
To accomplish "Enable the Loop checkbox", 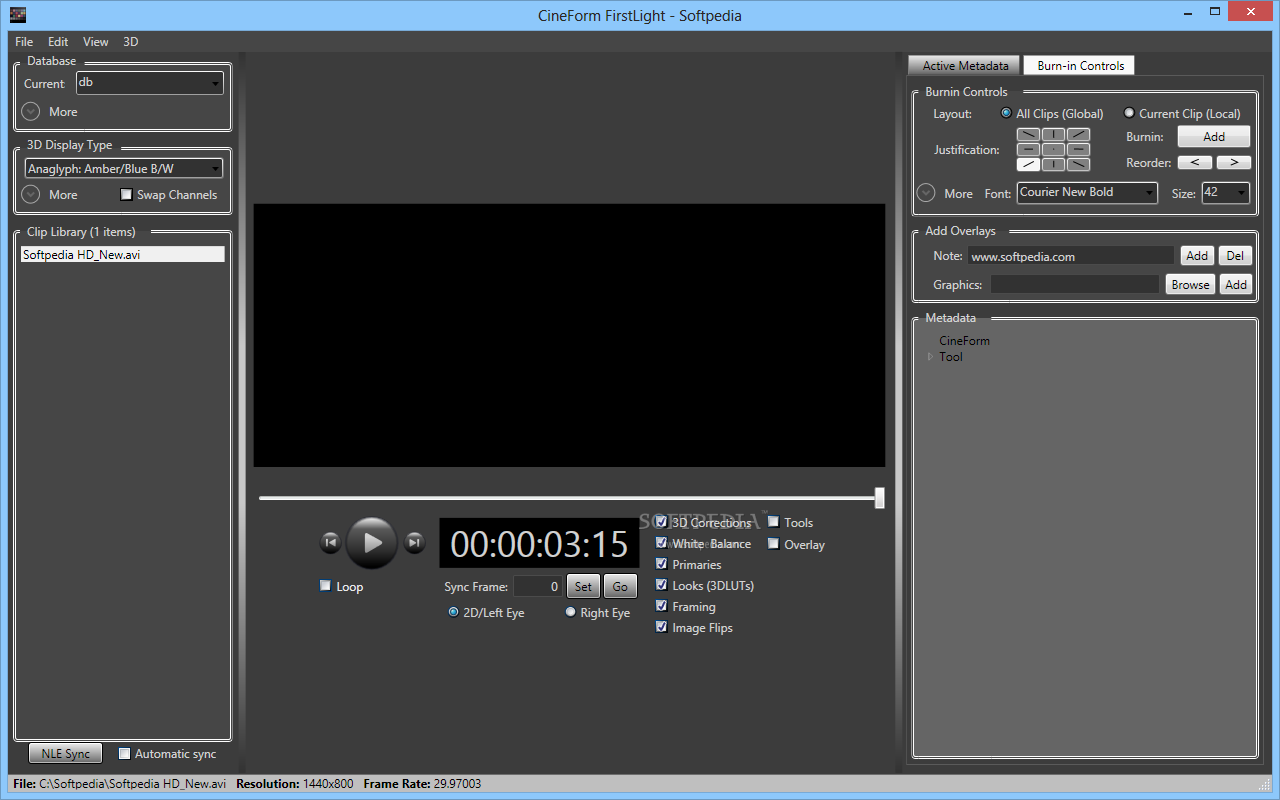I will tap(325, 586).
